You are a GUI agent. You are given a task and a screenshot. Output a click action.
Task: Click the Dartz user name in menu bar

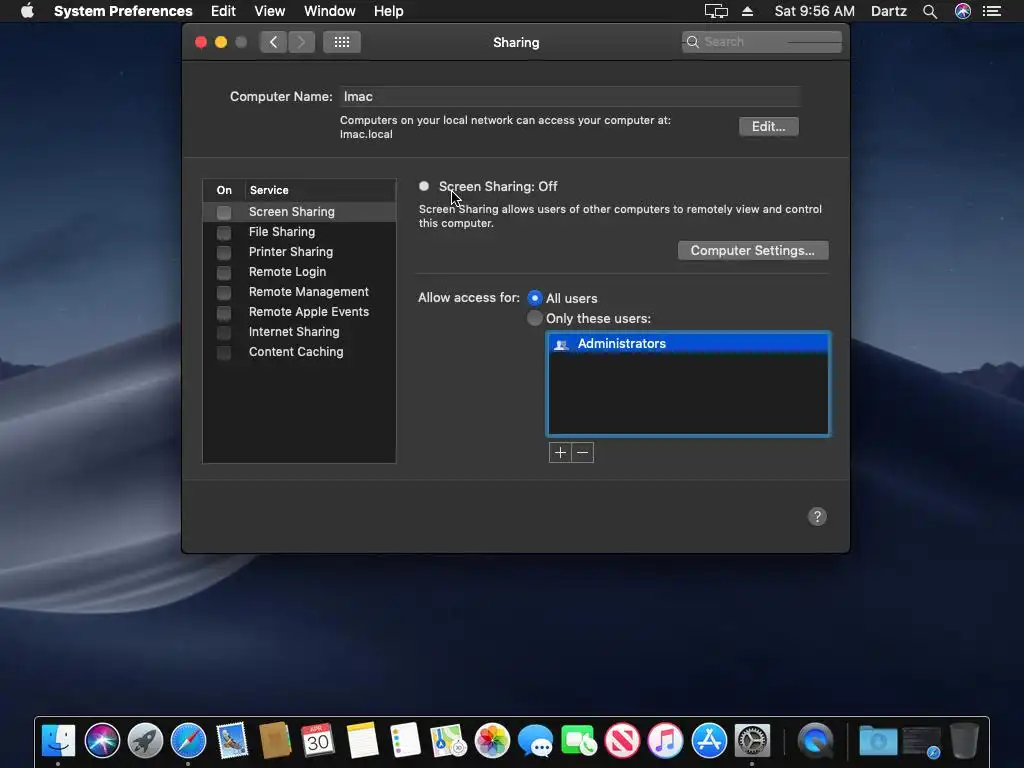pos(889,11)
